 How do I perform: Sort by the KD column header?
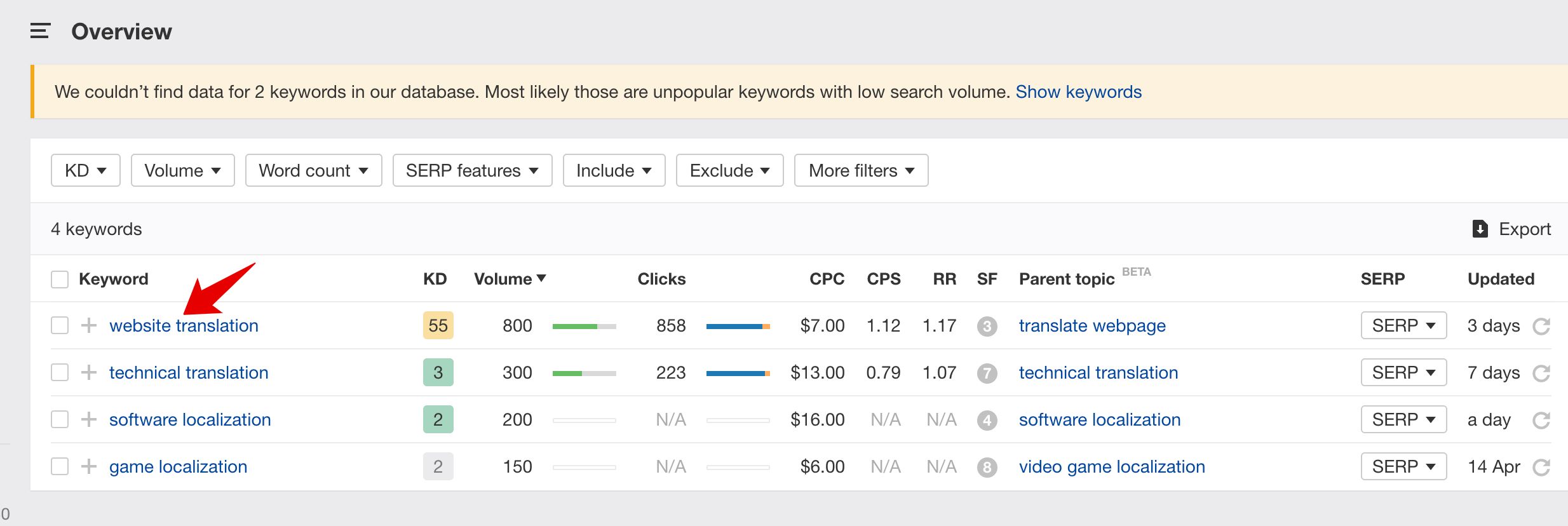click(435, 279)
